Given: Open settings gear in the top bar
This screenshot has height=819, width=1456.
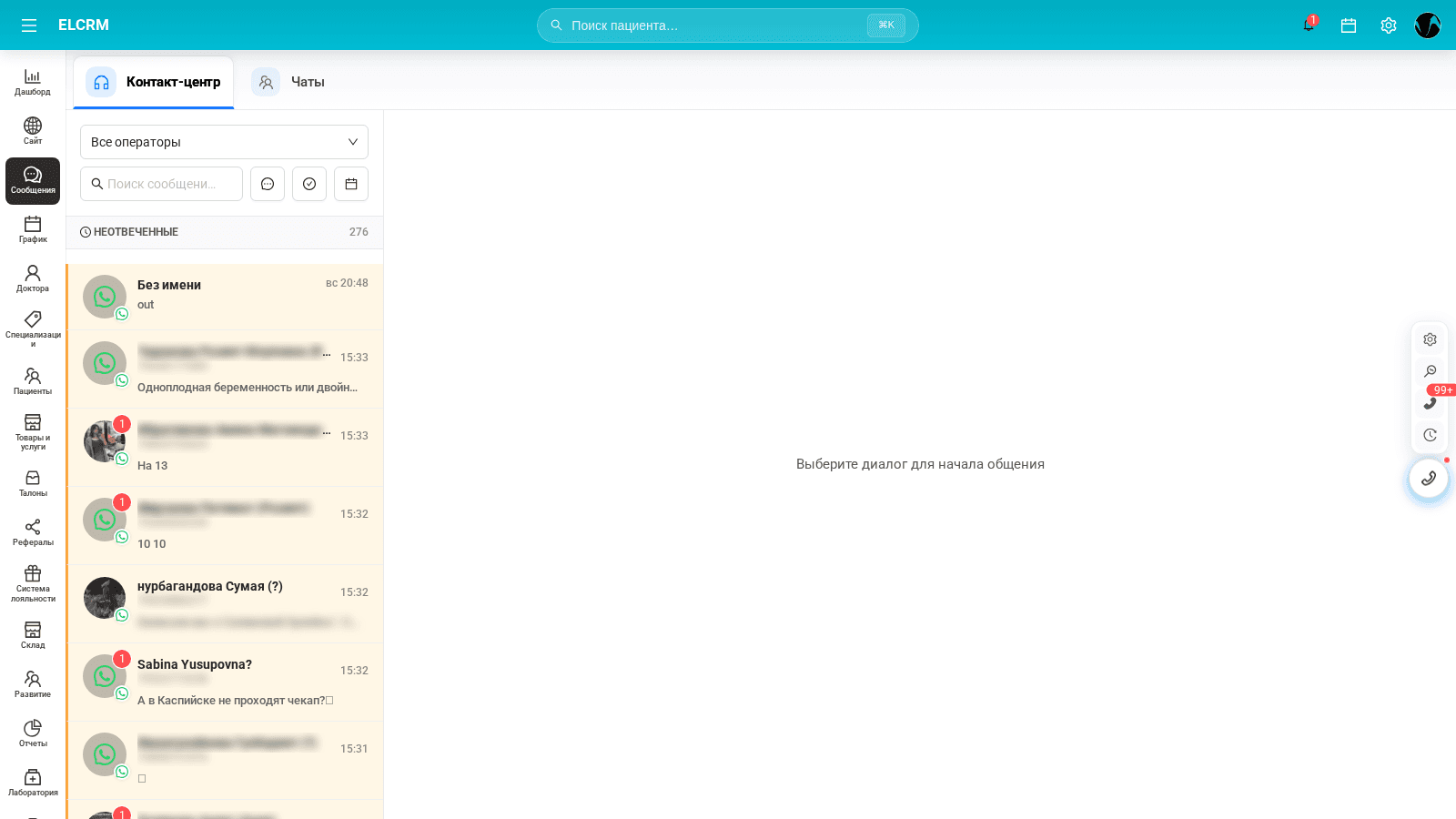Looking at the screenshot, I should [x=1389, y=25].
